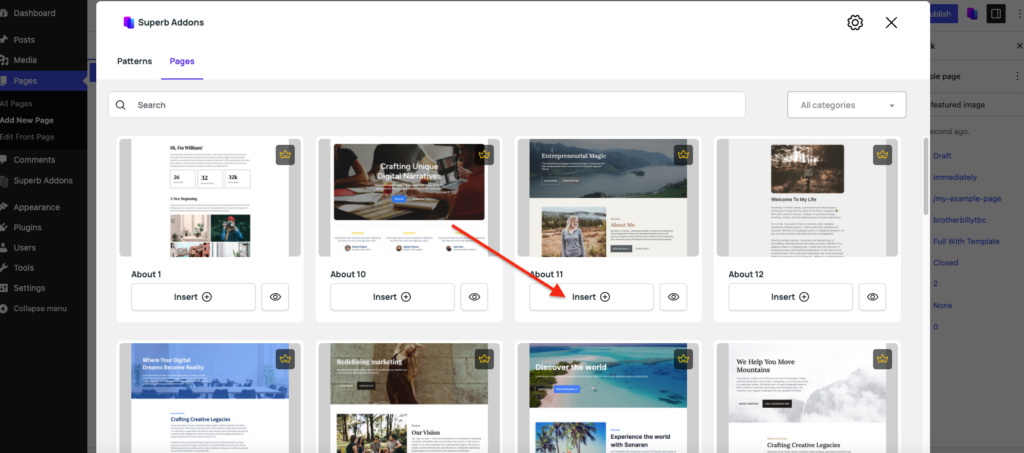Click the Immediately publish date link

pos(955,178)
